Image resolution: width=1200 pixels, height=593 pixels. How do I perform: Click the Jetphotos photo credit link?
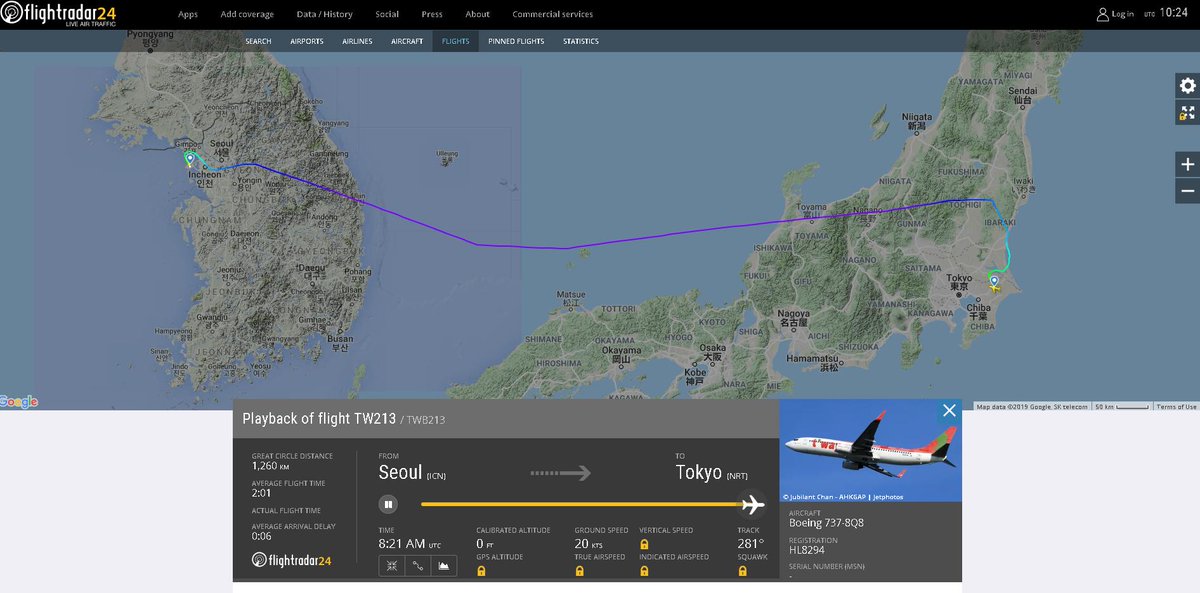click(x=887, y=497)
